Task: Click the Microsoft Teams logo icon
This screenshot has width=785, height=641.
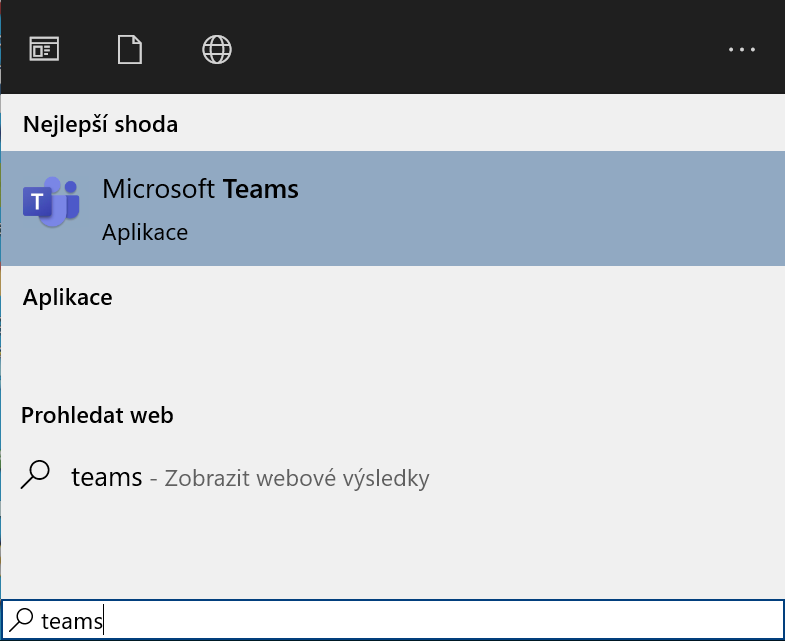Action: [51, 202]
